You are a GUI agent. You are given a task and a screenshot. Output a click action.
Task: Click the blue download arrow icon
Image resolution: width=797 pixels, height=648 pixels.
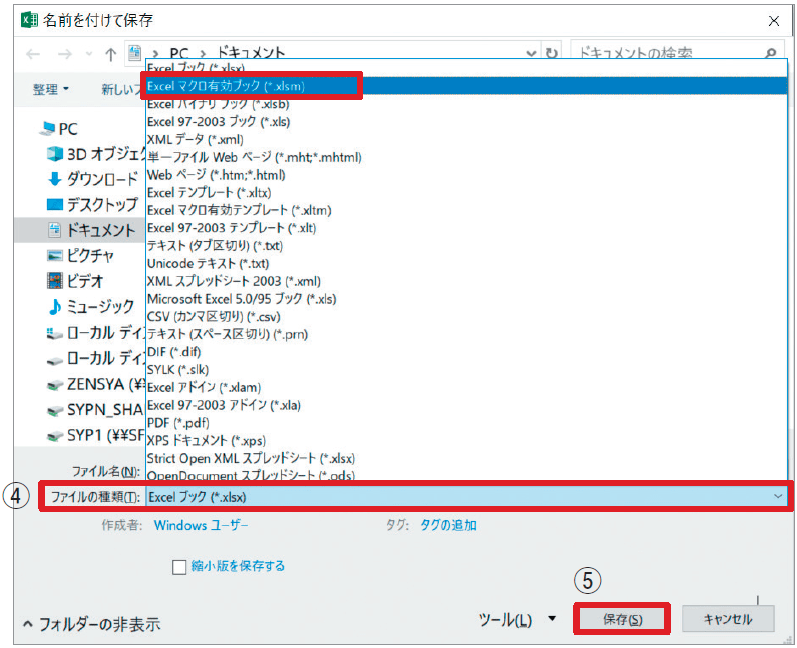click(54, 179)
